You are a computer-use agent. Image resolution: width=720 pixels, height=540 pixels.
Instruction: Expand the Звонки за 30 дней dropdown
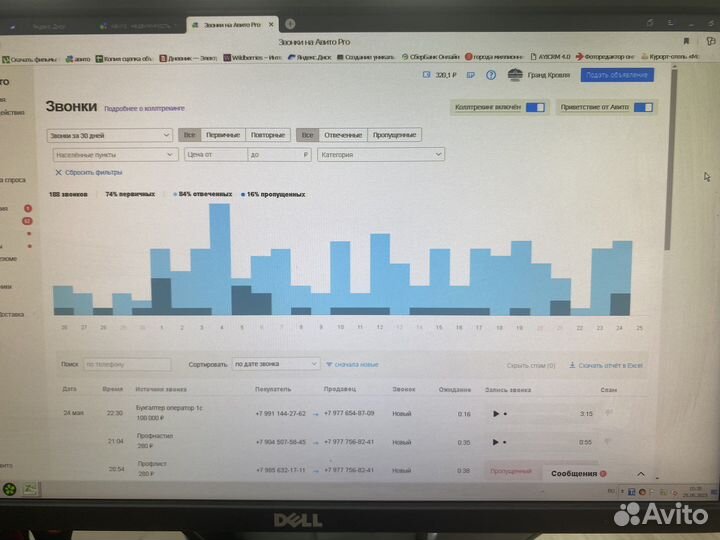point(110,135)
